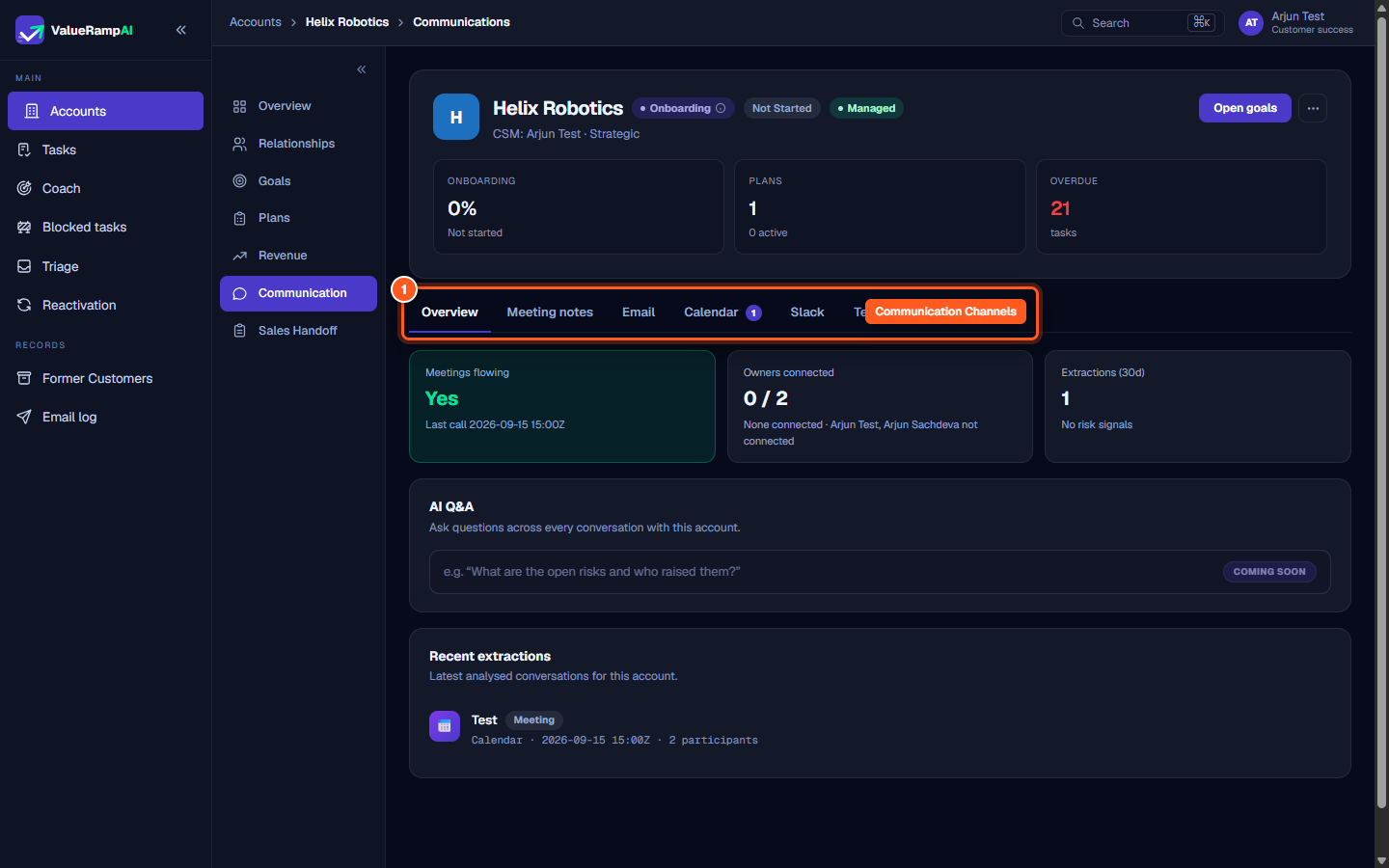The height and width of the screenshot is (868, 1389).
Task: Click the AT user avatar
Action: [x=1251, y=23]
